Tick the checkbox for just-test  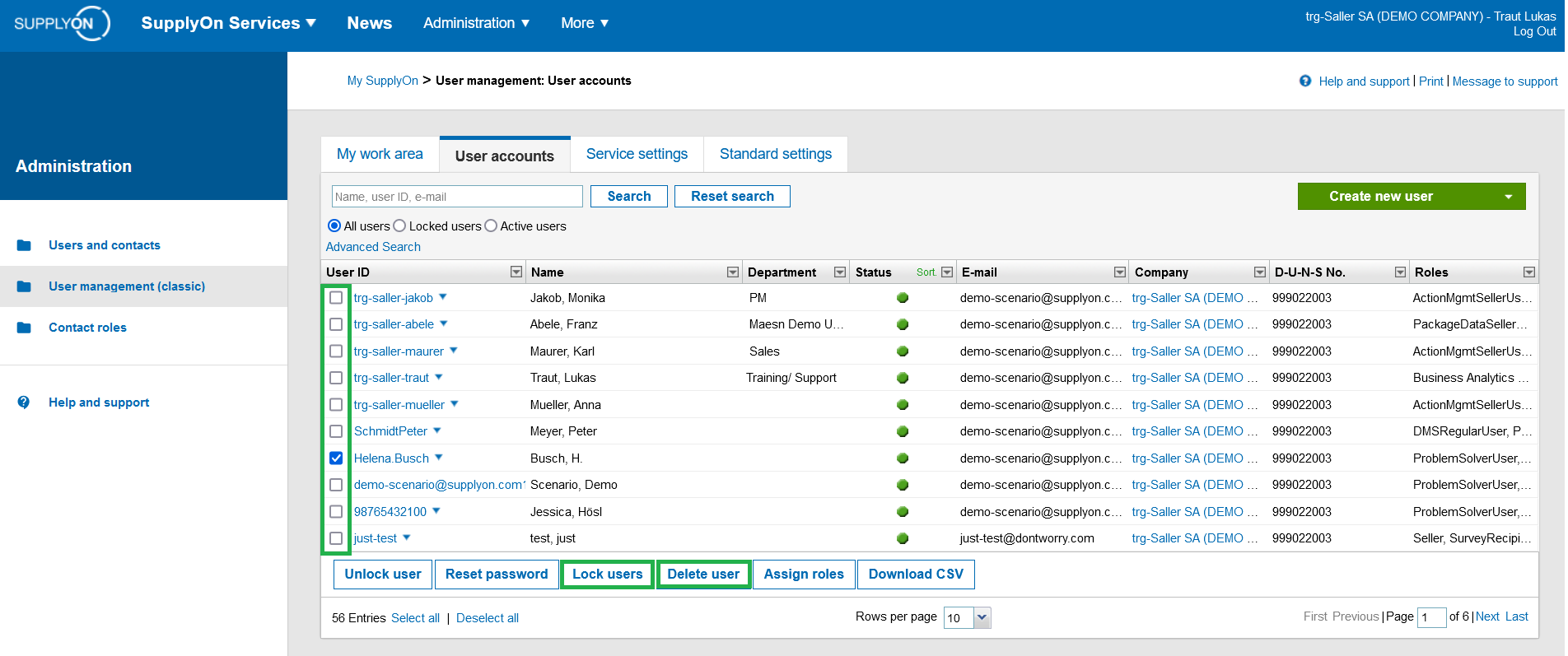336,538
